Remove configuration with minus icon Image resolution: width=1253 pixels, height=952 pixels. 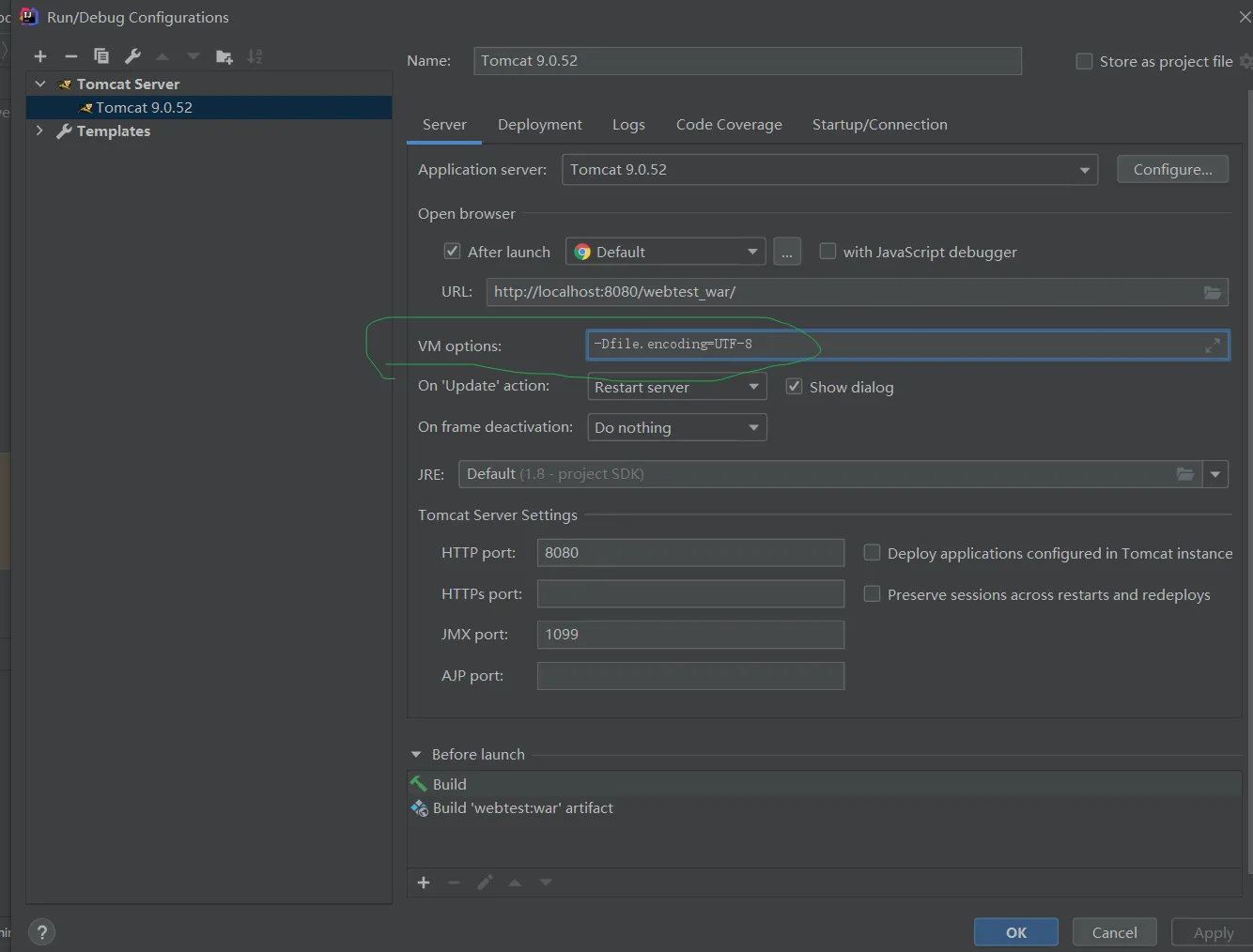70,56
